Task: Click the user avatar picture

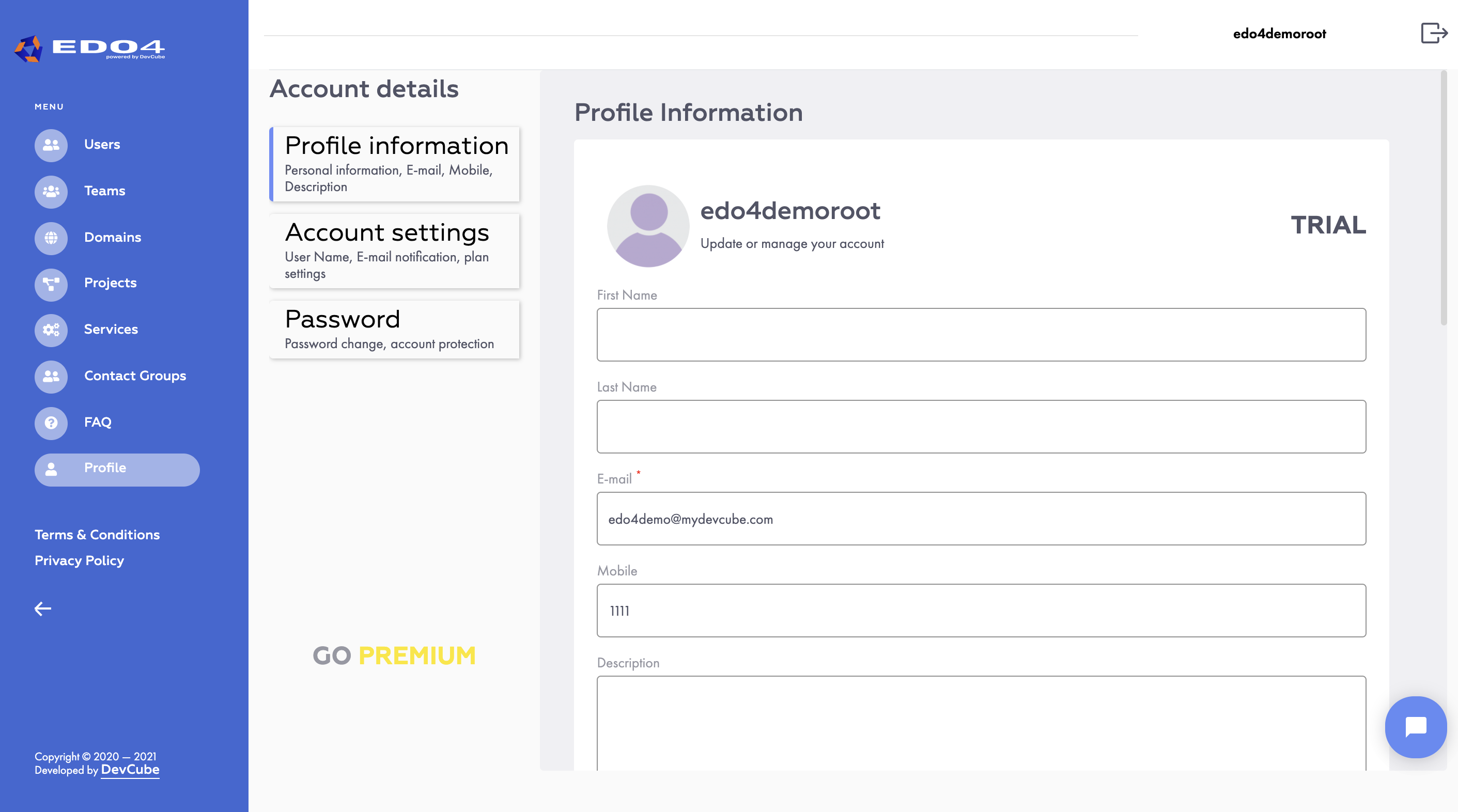Action: 648,226
